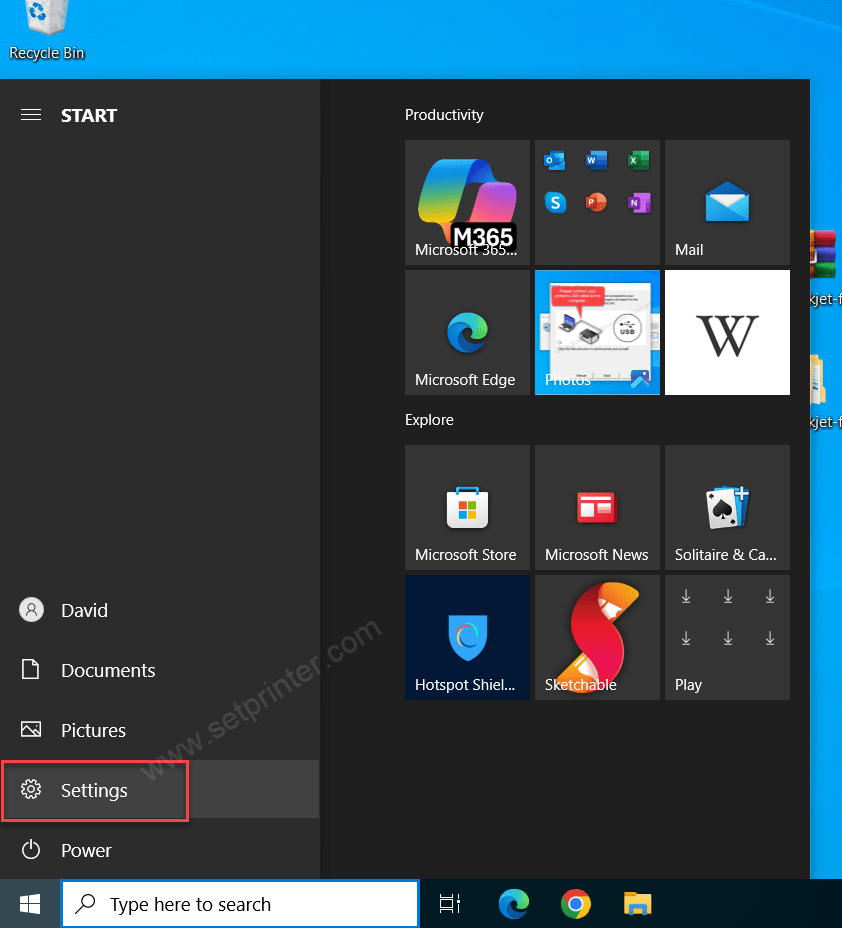Image resolution: width=842 pixels, height=928 pixels.
Task: Launch Word from the Office folder tile
Action: coord(596,160)
